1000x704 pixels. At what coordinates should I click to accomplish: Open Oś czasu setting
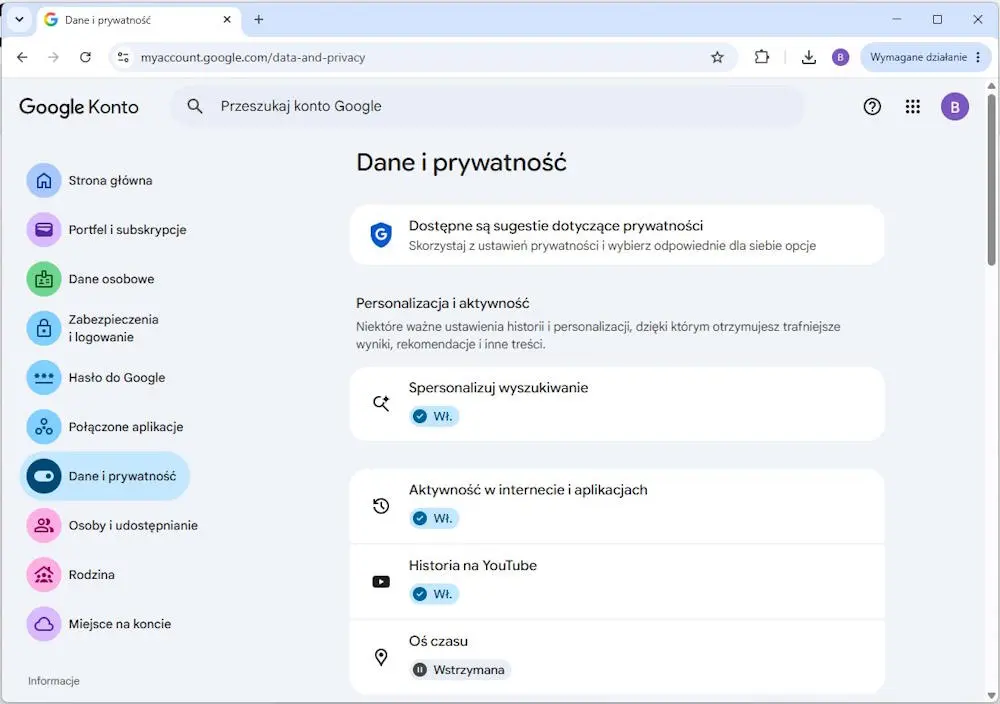(x=617, y=657)
